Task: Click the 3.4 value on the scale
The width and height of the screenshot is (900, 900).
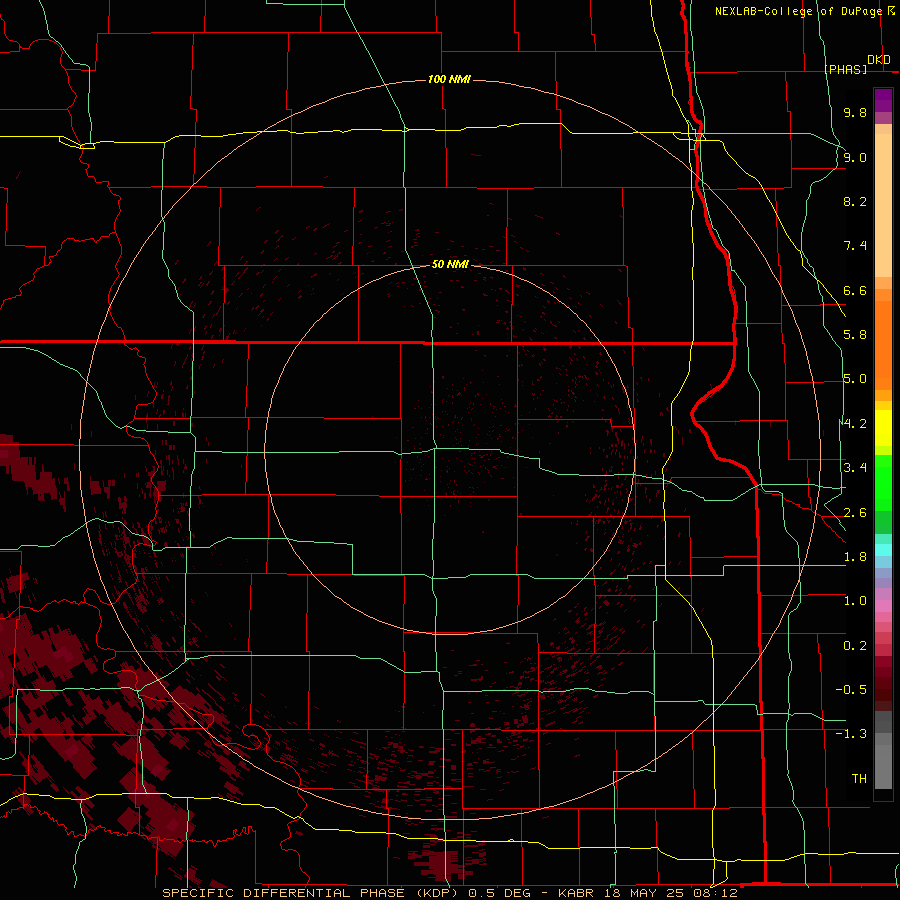Action: pos(855,468)
